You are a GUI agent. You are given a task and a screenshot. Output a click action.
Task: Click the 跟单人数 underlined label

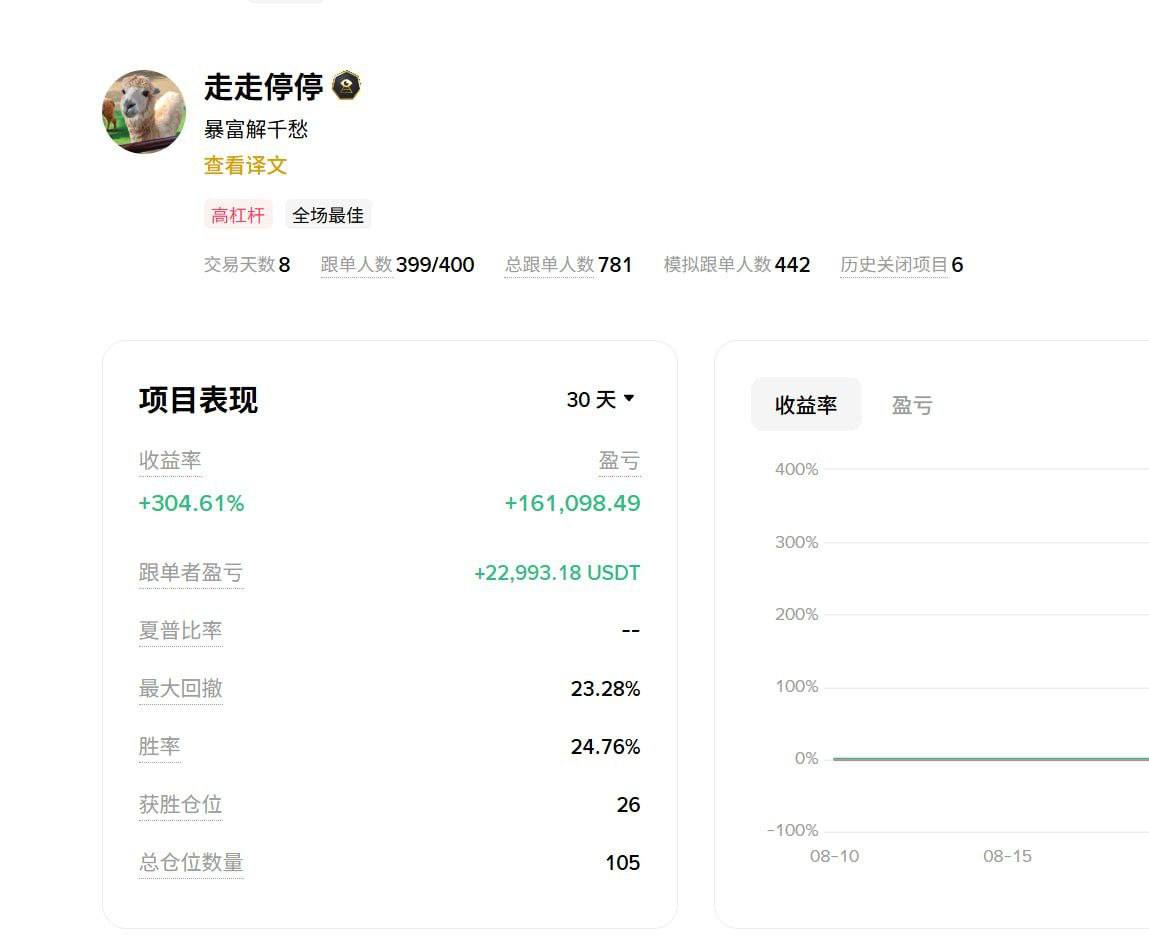355,264
